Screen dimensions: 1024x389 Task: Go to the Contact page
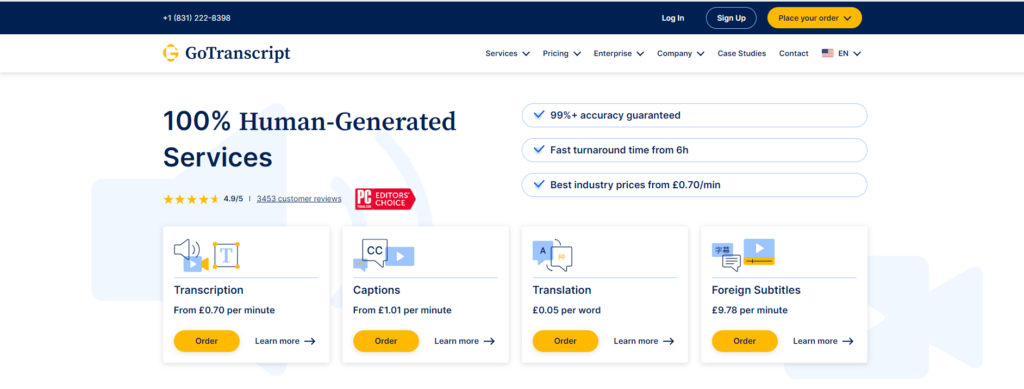pos(793,54)
